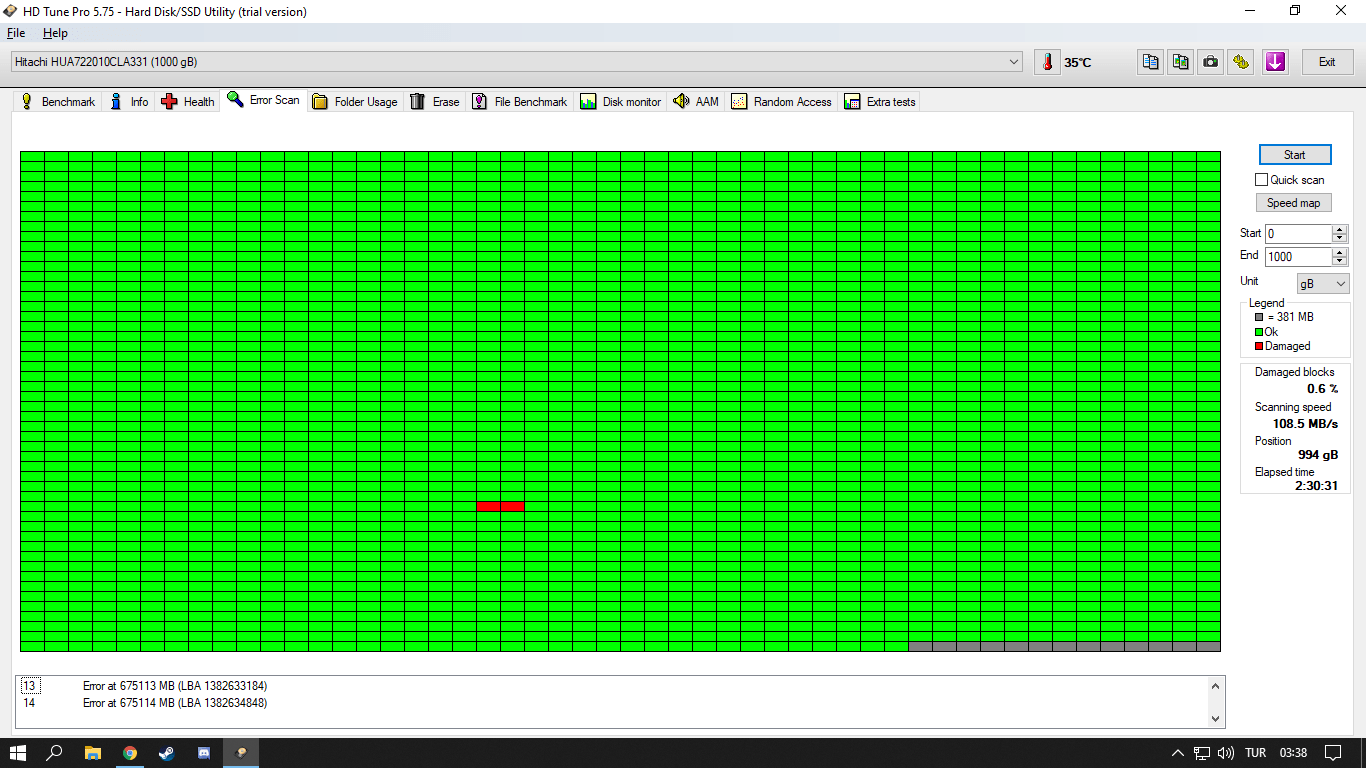Click the 108.5 MB/s scanning speed value

tap(1305, 424)
